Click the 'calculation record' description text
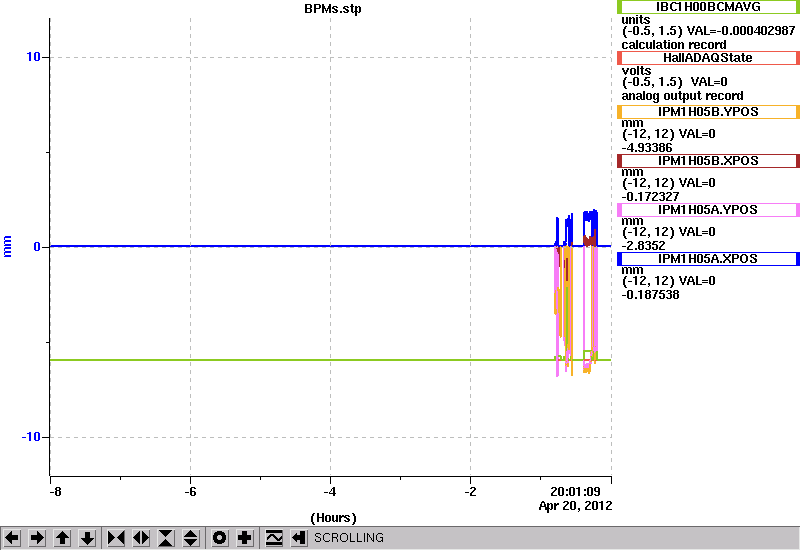This screenshot has width=800, height=550. pyautogui.click(x=673, y=45)
